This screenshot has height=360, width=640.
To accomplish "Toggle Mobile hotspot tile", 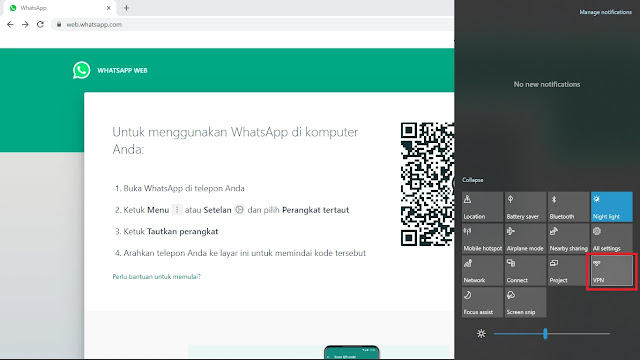I will coord(482,239).
